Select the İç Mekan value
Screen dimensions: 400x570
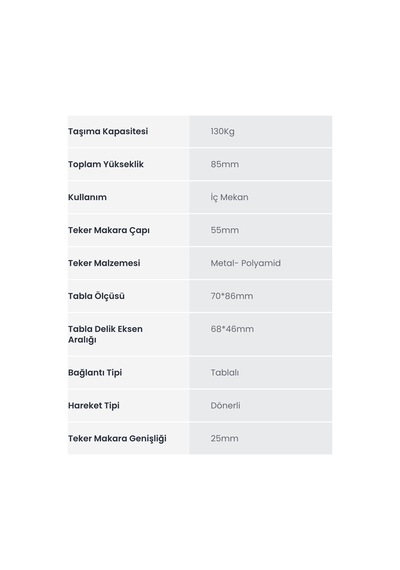pyautogui.click(x=229, y=197)
